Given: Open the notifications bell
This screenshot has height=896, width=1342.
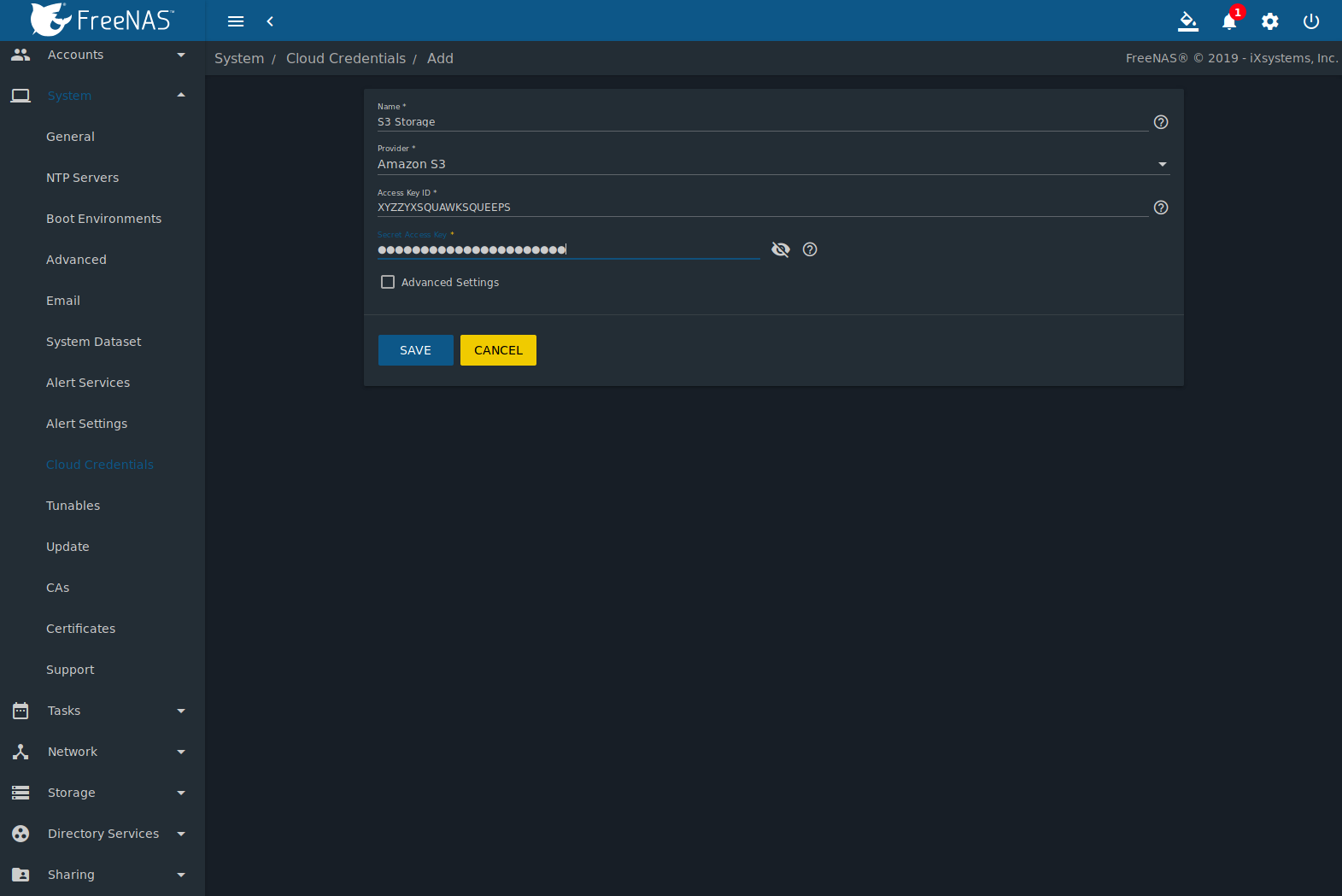Looking at the screenshot, I should [x=1229, y=21].
